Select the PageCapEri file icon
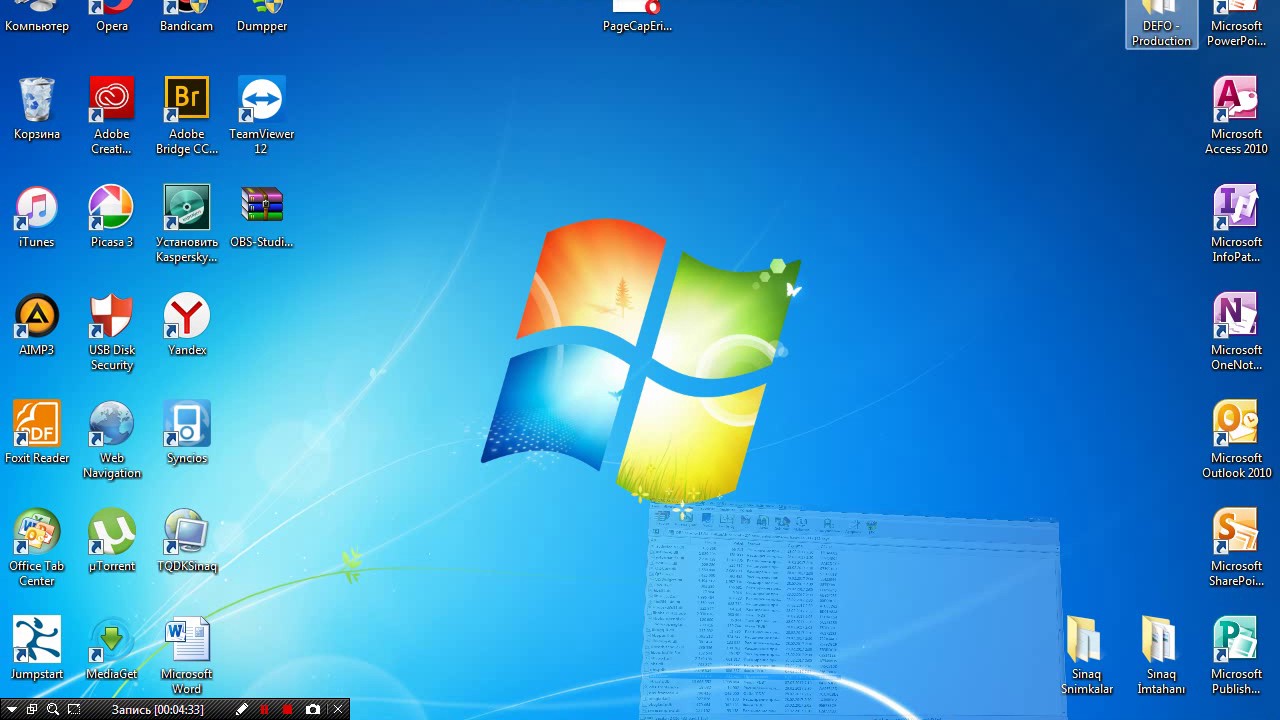The image size is (1280, 720). coord(637,17)
